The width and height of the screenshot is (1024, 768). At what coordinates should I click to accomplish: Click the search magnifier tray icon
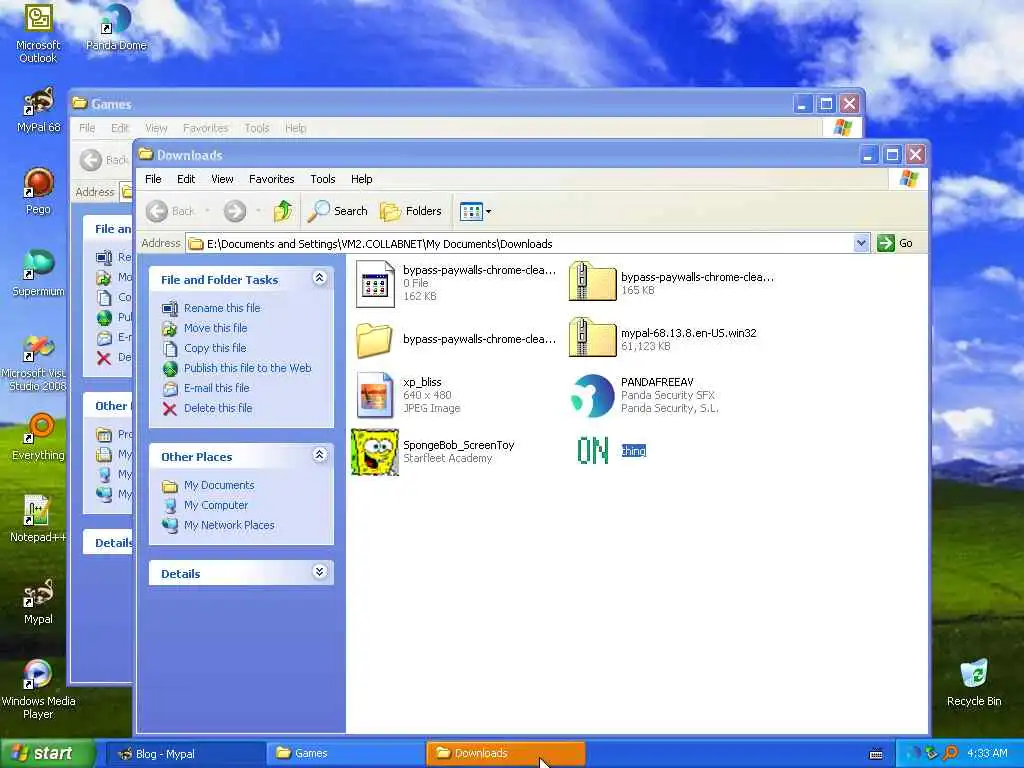click(950, 754)
